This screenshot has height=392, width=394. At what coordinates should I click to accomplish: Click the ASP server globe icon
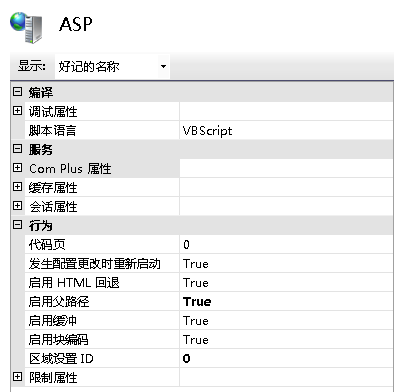point(26,28)
